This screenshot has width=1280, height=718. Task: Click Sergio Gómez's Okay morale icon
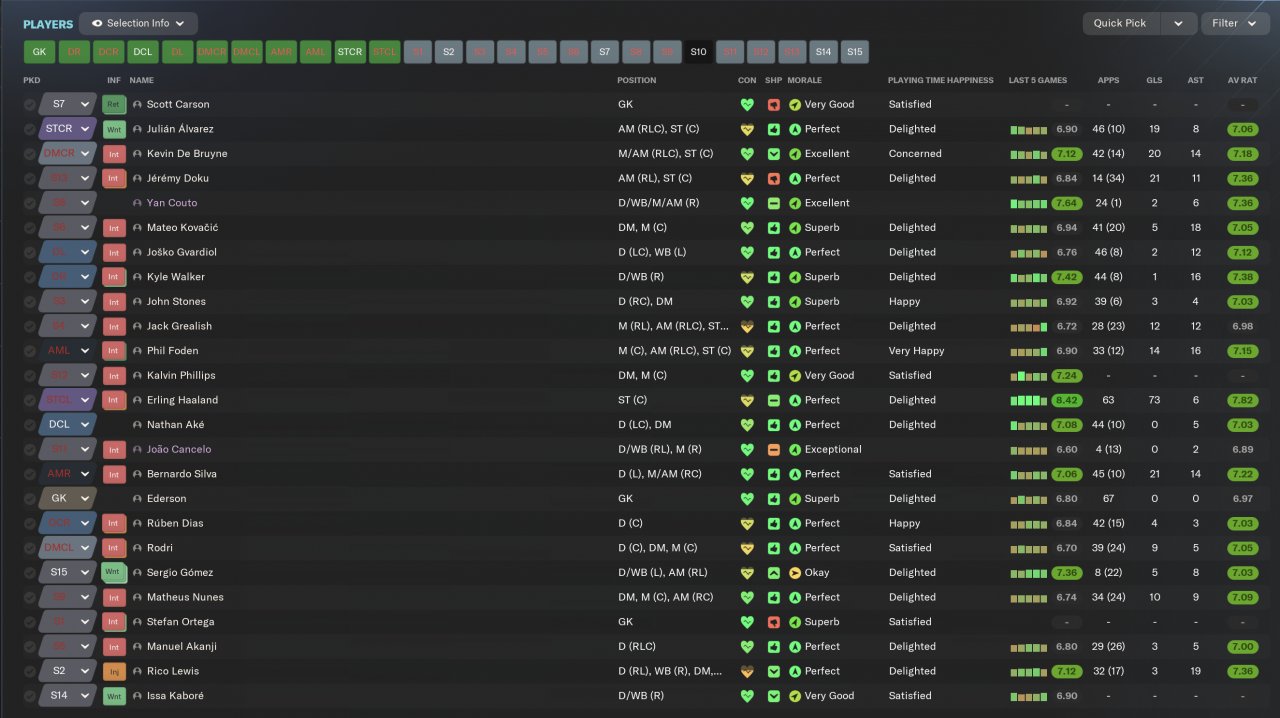(795, 573)
